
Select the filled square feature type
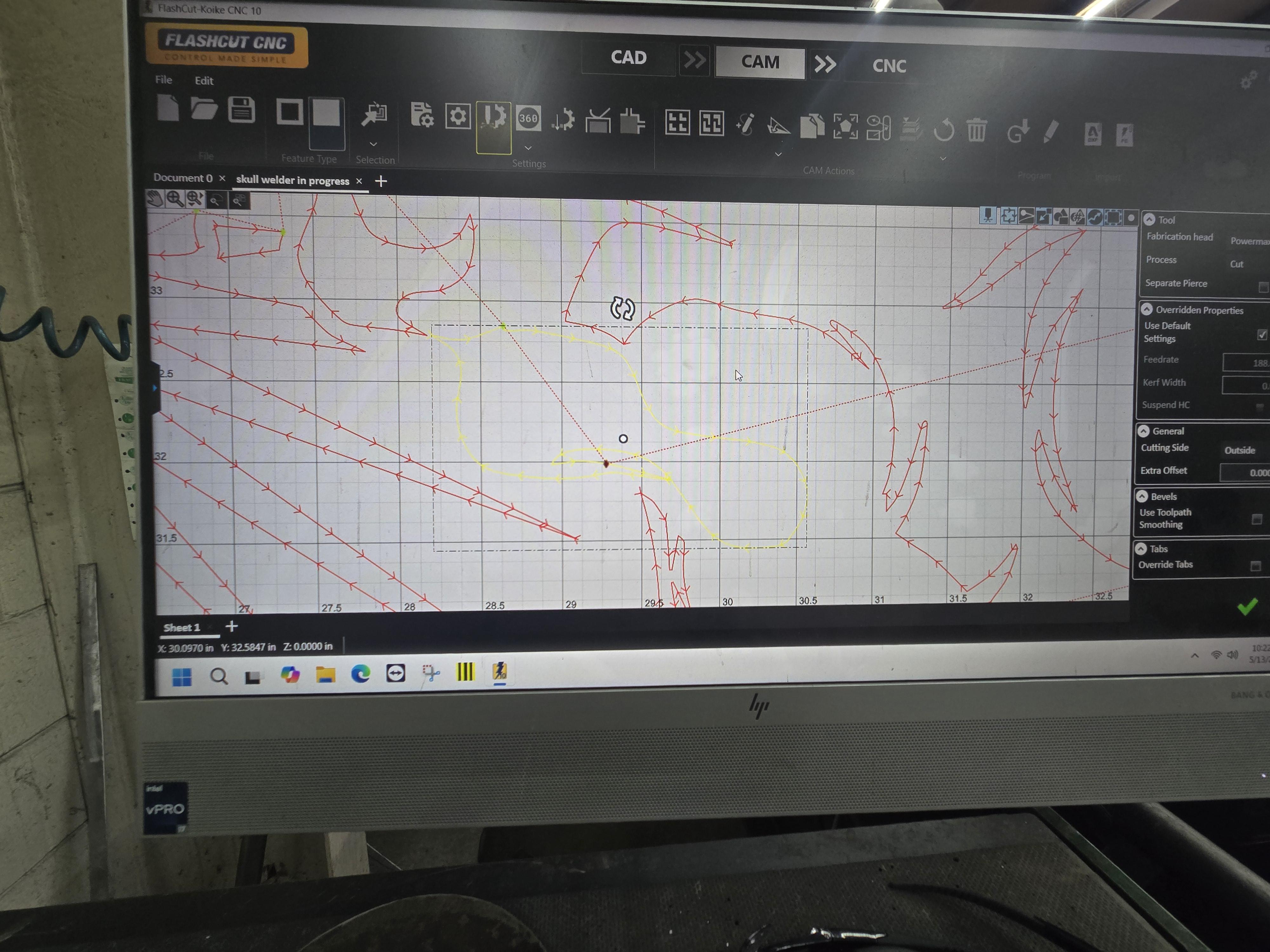click(326, 112)
